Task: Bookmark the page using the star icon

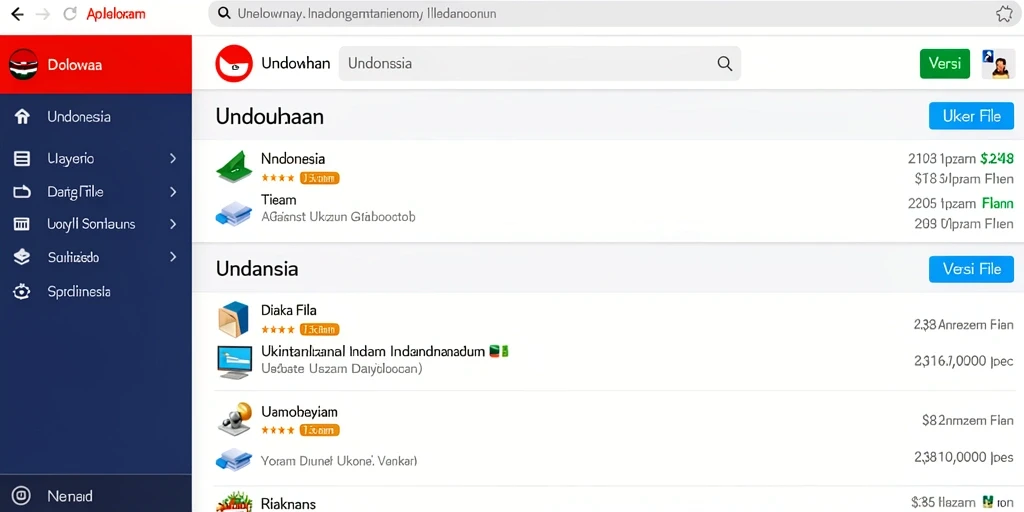Action: click(x=1004, y=14)
